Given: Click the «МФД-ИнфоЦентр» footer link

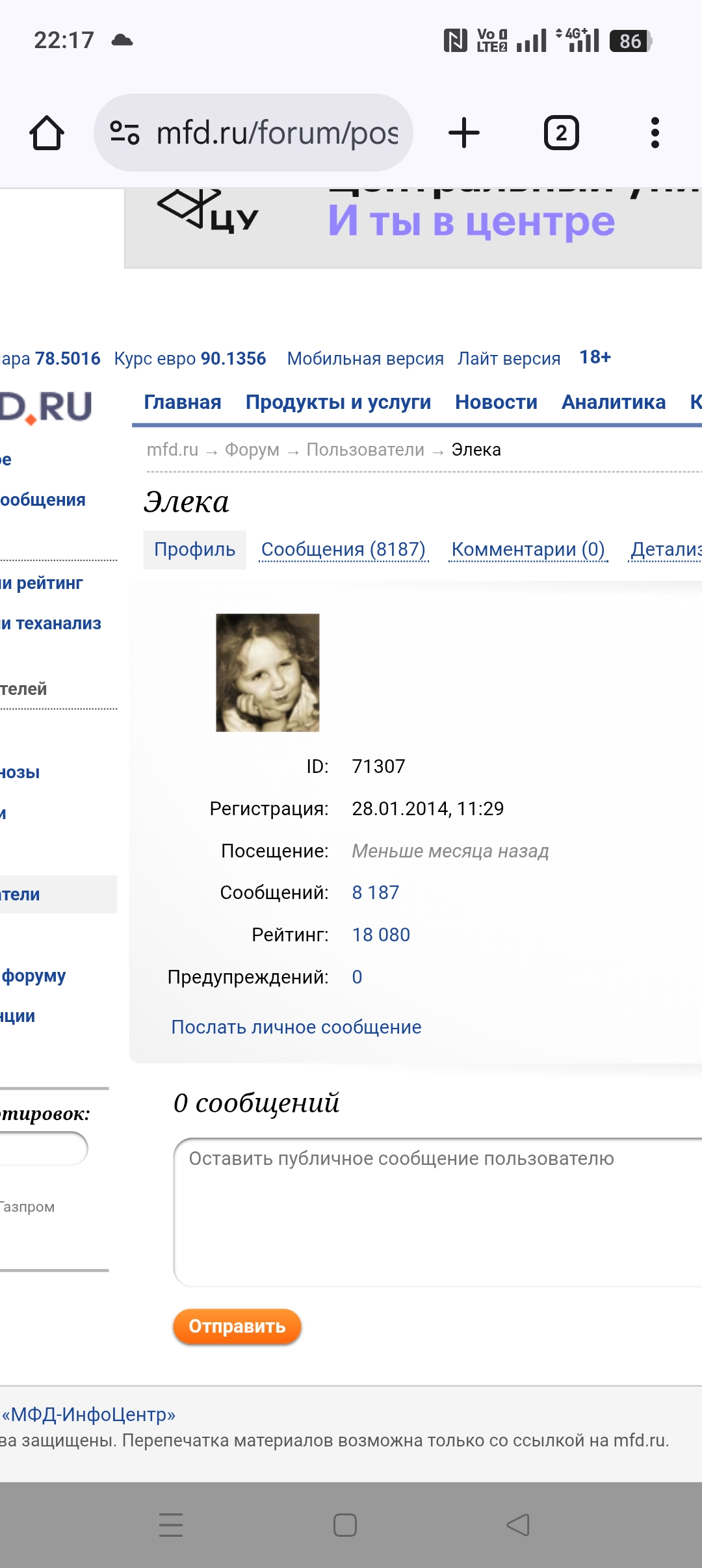Looking at the screenshot, I should (88, 1415).
